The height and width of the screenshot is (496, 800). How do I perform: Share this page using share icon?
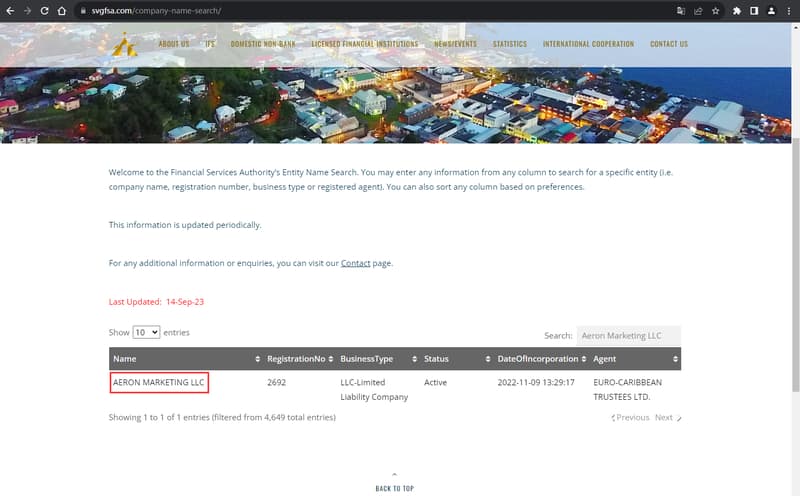698,11
